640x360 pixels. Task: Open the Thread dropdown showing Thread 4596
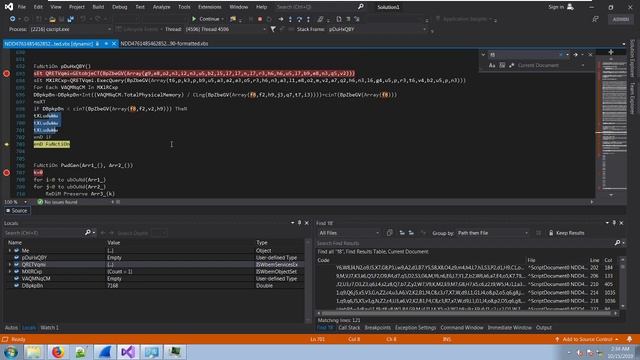[226, 29]
